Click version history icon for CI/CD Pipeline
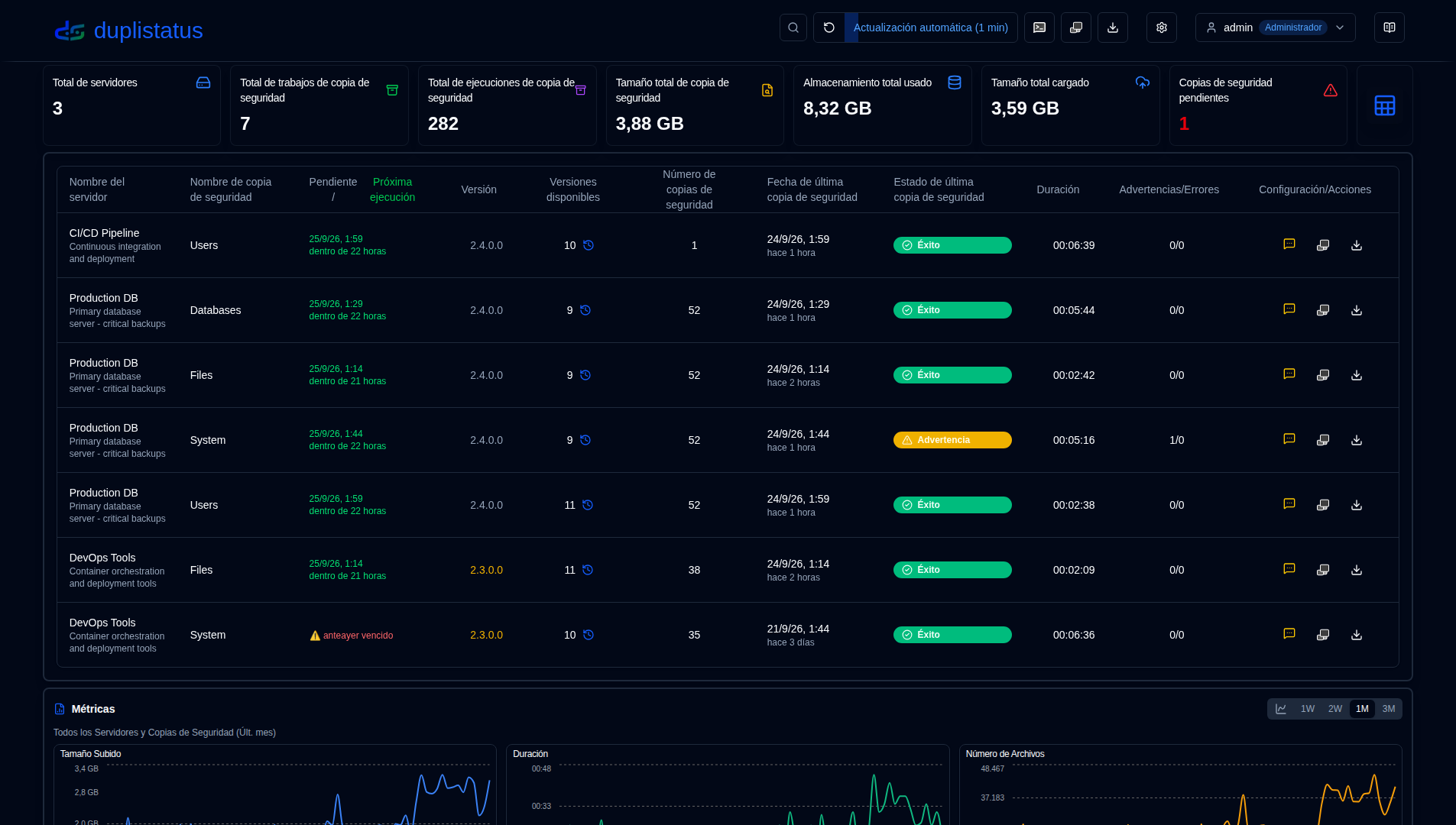 pos(589,245)
